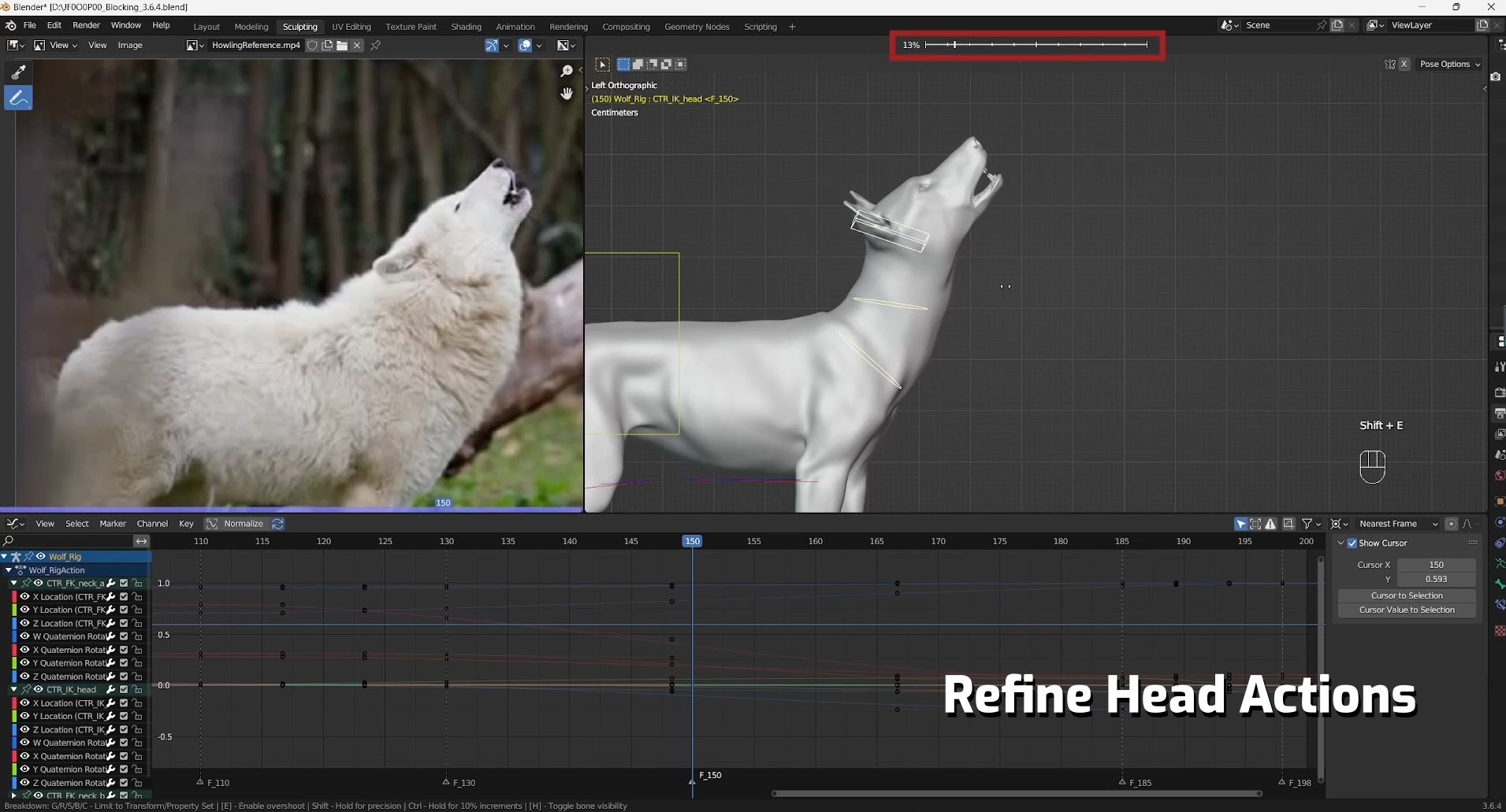
Task: Expand the Pose Options dropdown
Action: (x=1450, y=65)
